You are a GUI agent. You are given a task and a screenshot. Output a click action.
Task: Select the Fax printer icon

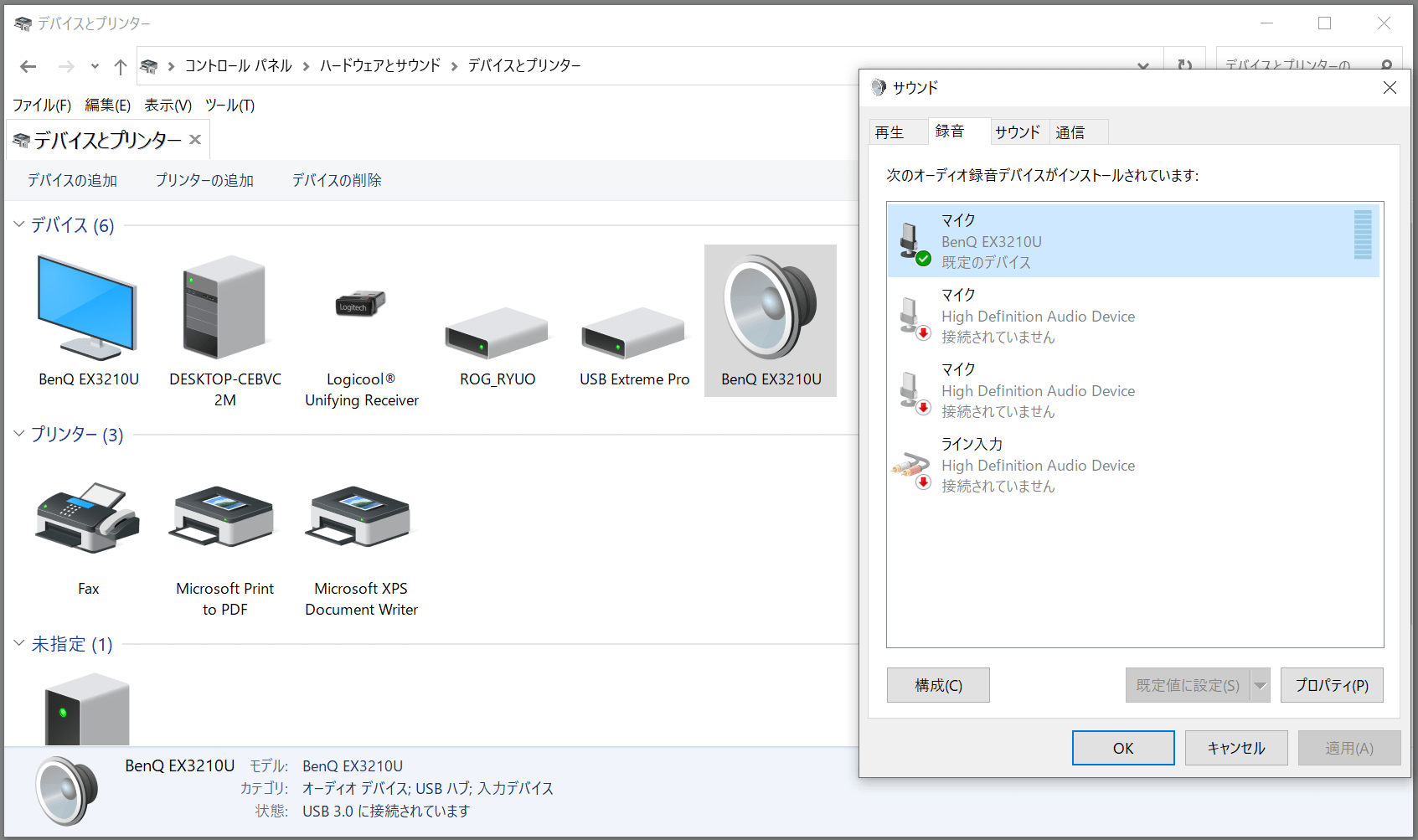pyautogui.click(x=88, y=517)
